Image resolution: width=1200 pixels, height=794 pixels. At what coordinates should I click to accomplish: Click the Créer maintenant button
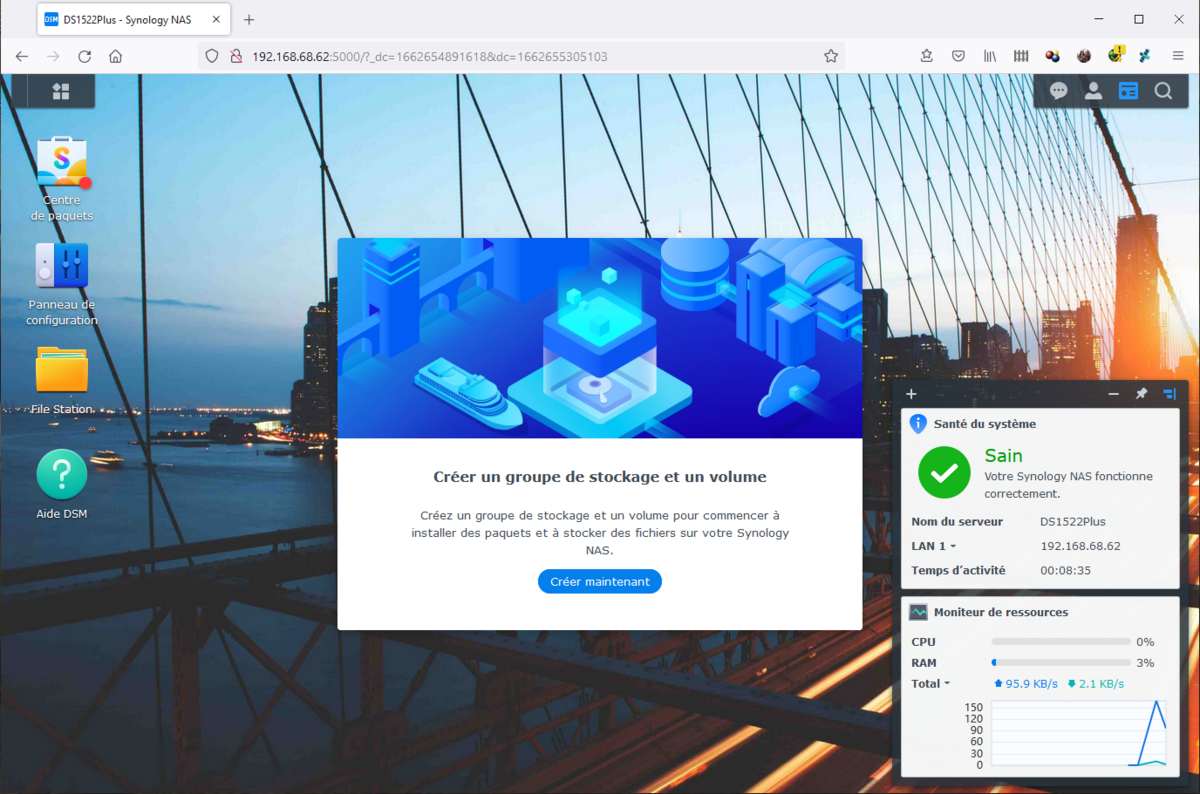point(600,581)
